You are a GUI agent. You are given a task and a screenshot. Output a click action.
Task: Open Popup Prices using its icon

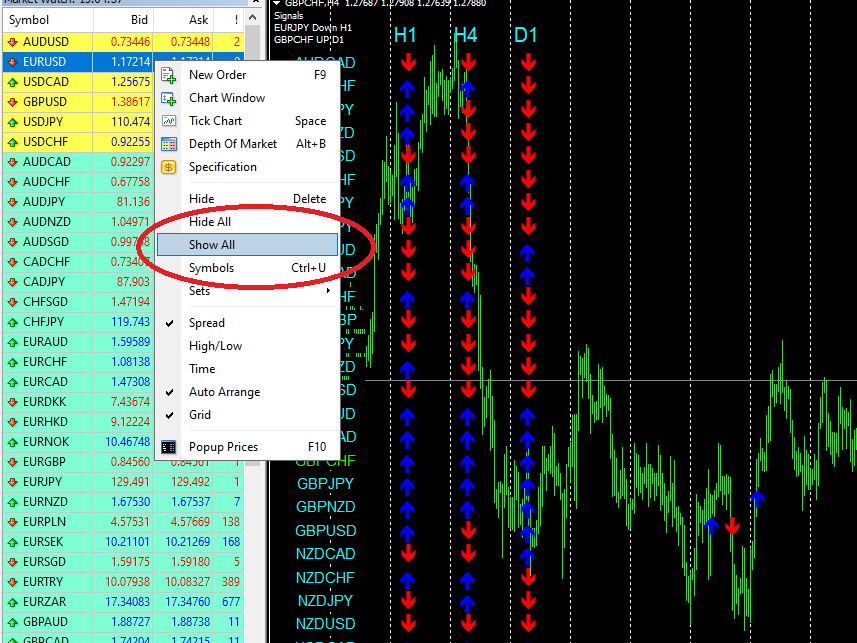tap(170, 447)
